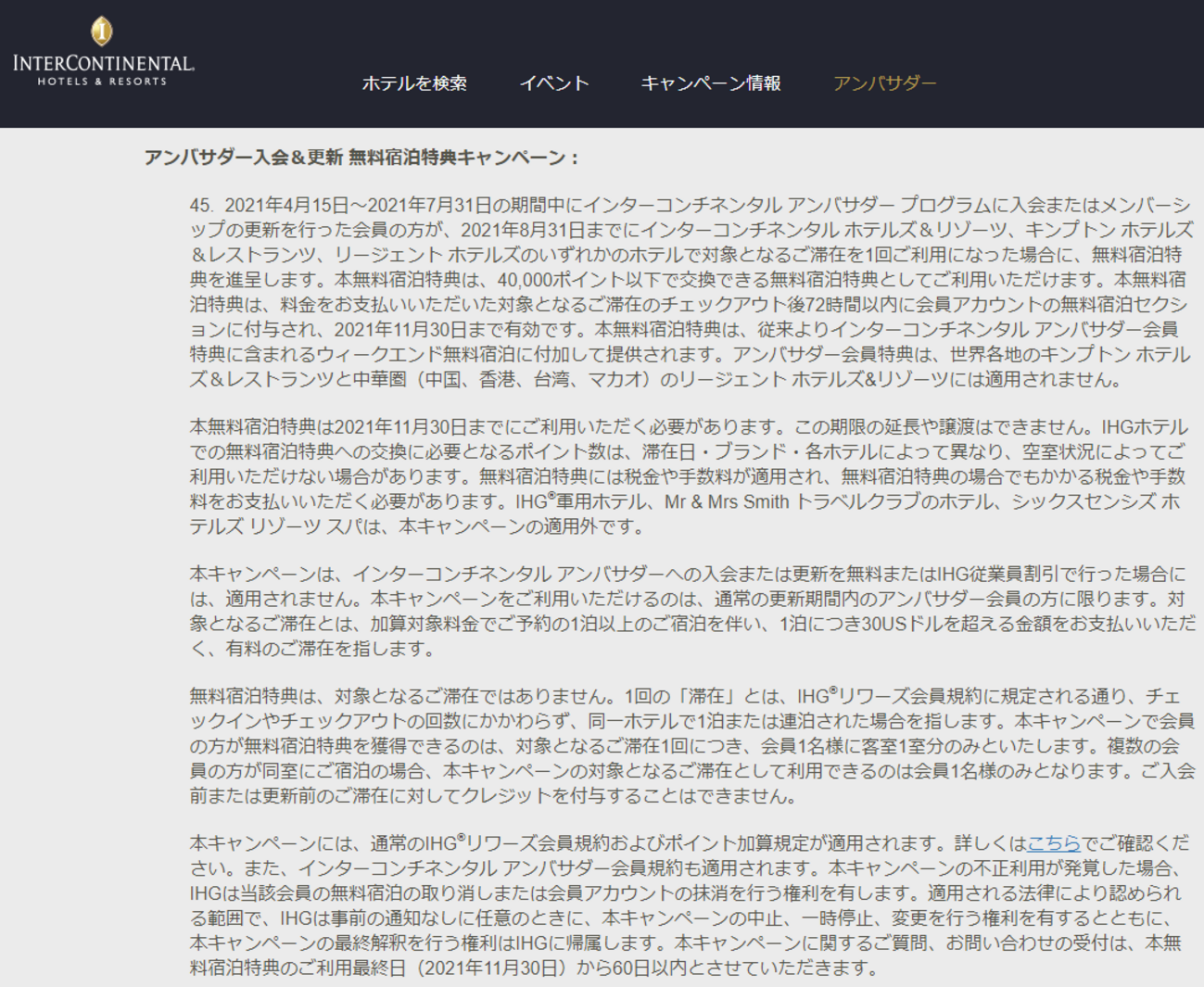Go to キャンペーン情報 page
Screen dimensions: 1204x987
(711, 83)
